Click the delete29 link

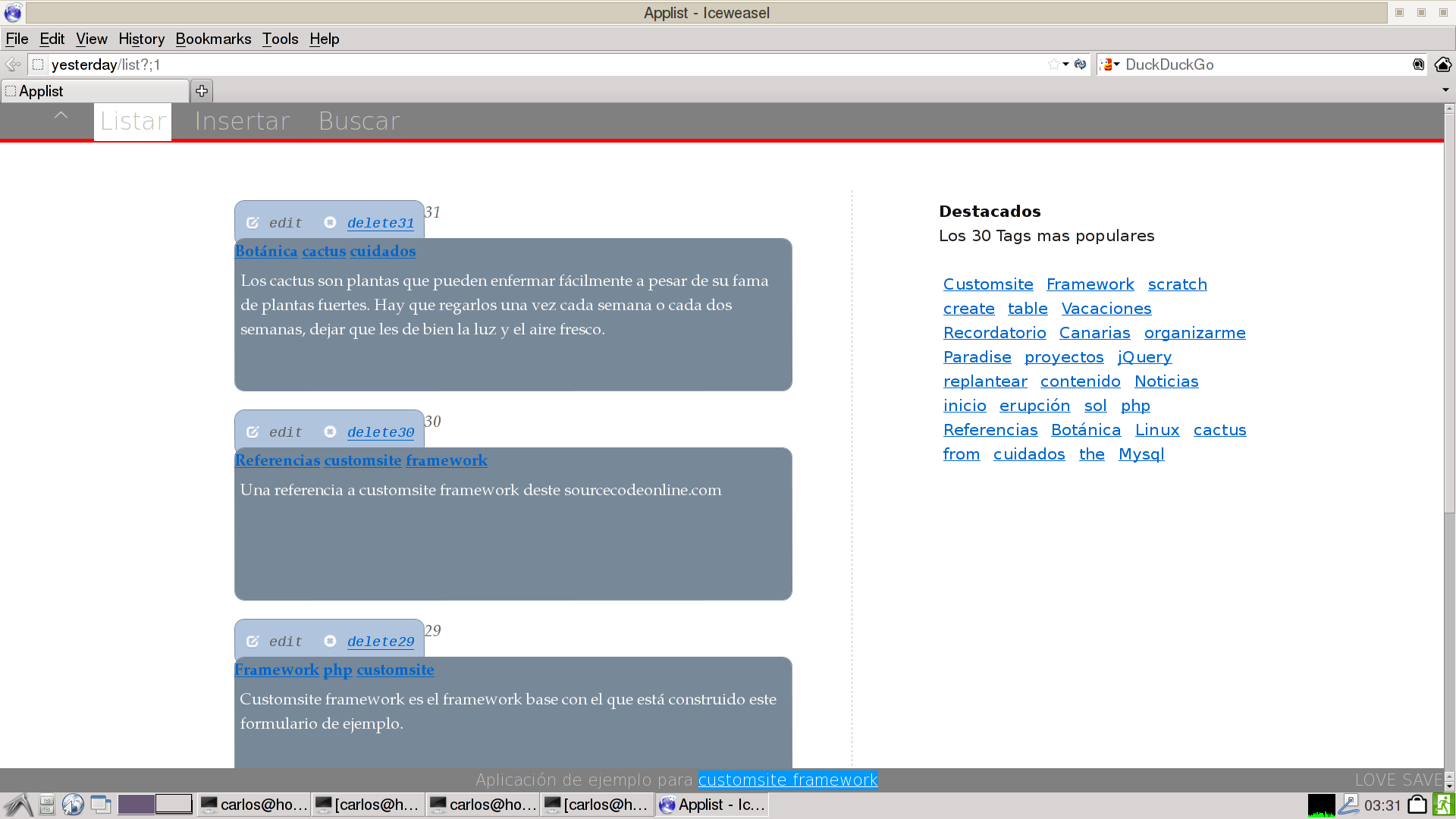pyautogui.click(x=381, y=642)
